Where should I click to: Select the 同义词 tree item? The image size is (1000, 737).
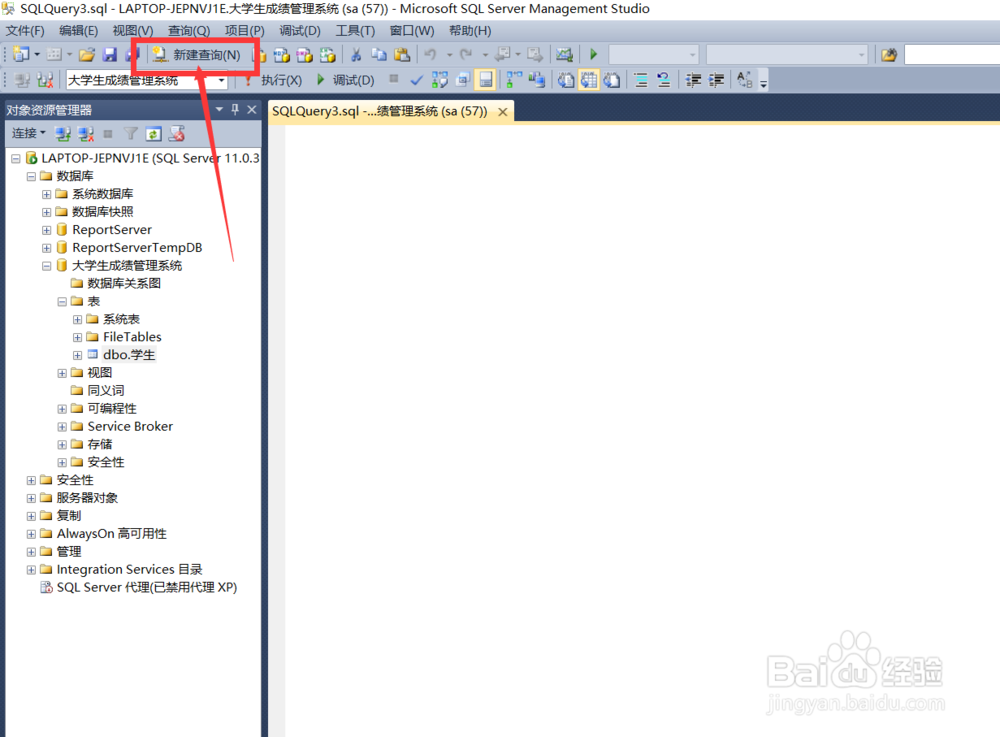(x=105, y=390)
